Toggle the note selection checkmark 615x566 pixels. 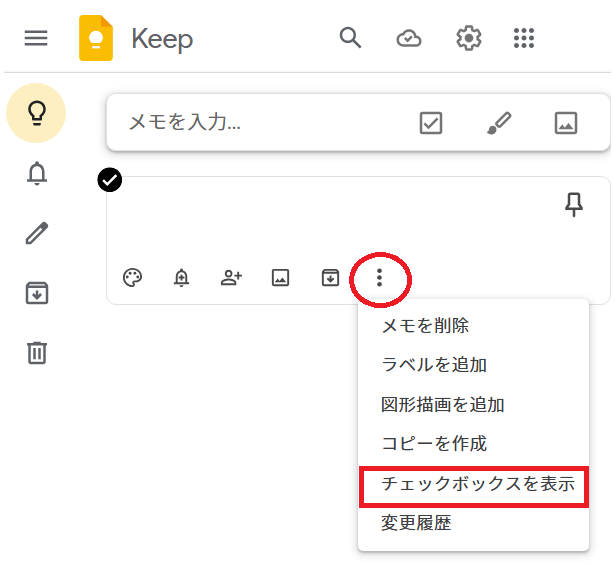(x=110, y=179)
